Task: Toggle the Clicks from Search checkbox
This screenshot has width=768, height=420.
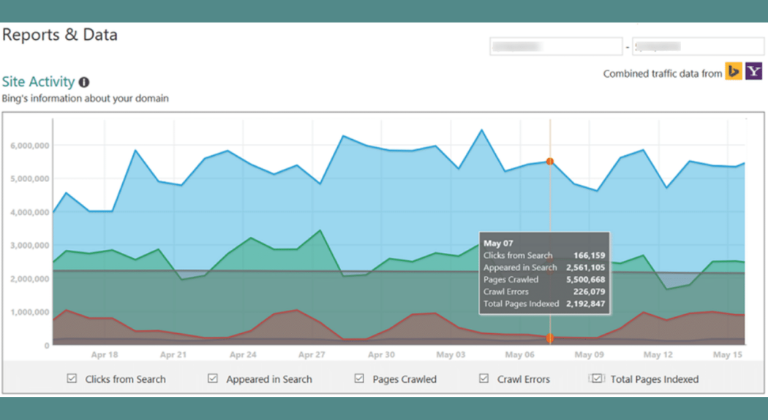Action: (71, 379)
